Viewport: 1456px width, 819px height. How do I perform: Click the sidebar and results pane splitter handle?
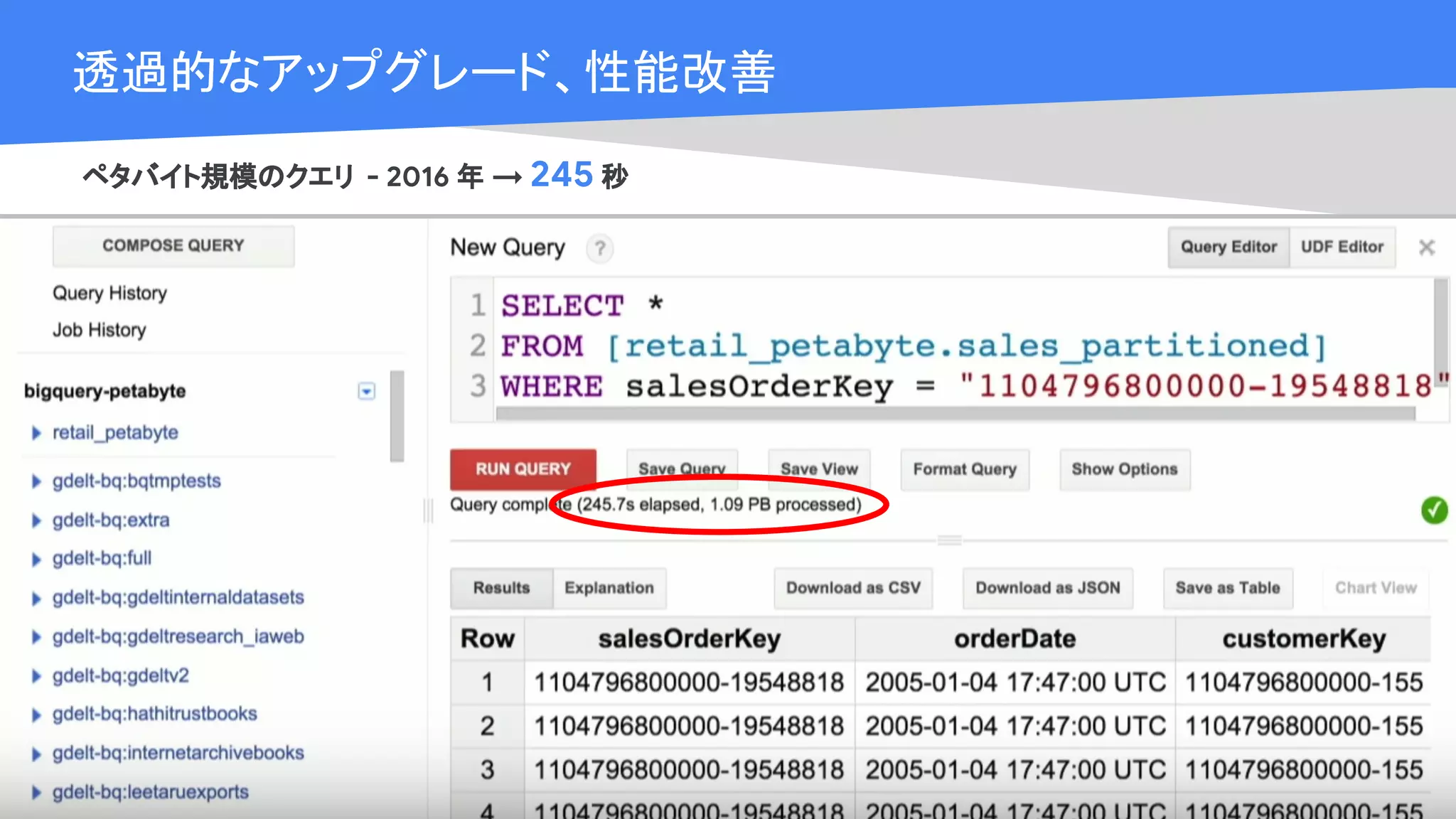pos(428,510)
